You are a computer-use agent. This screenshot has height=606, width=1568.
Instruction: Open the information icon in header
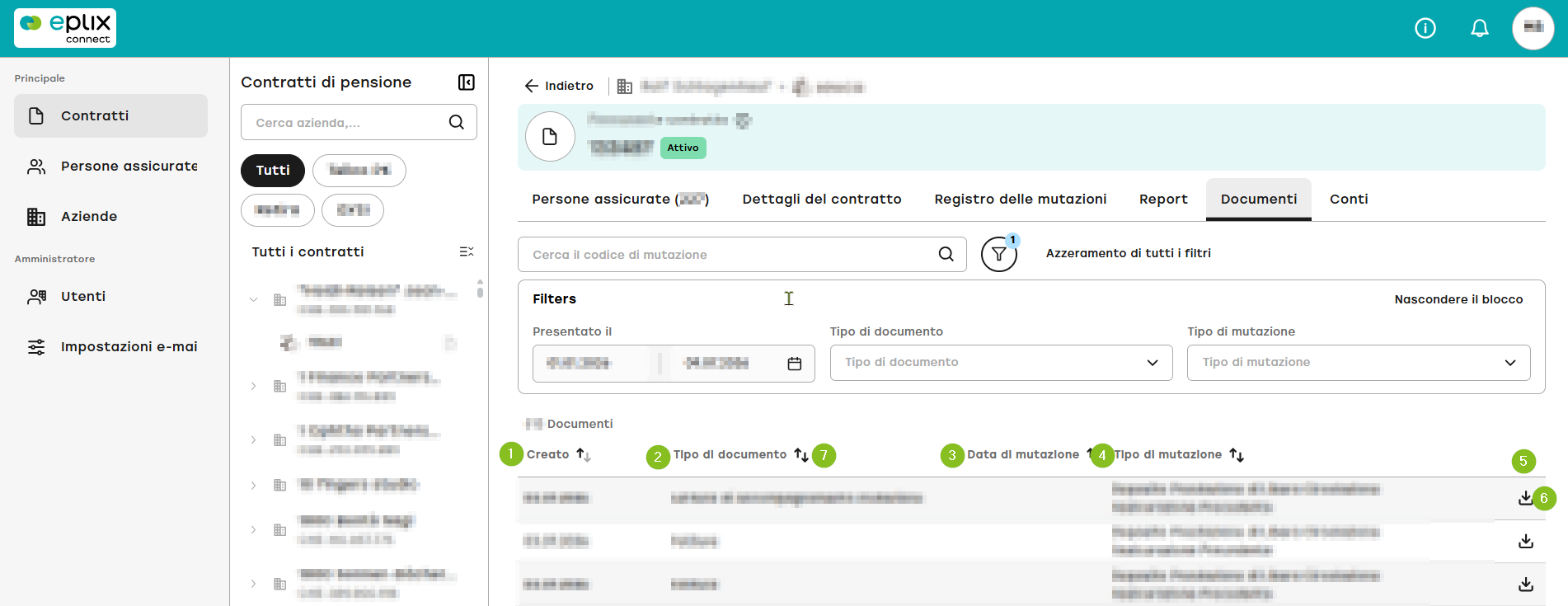(x=1425, y=29)
